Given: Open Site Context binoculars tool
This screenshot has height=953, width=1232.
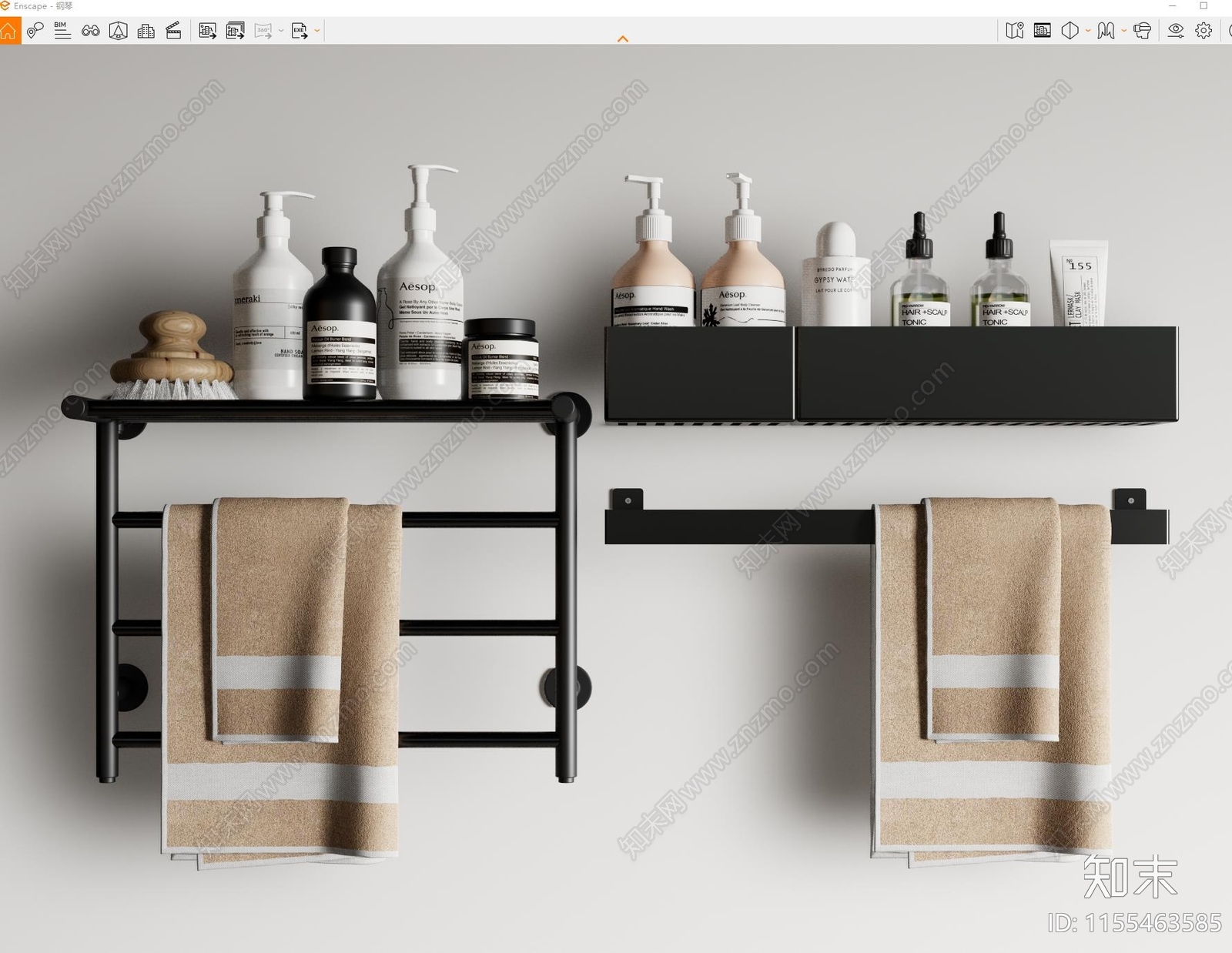Looking at the screenshot, I should click(90, 31).
